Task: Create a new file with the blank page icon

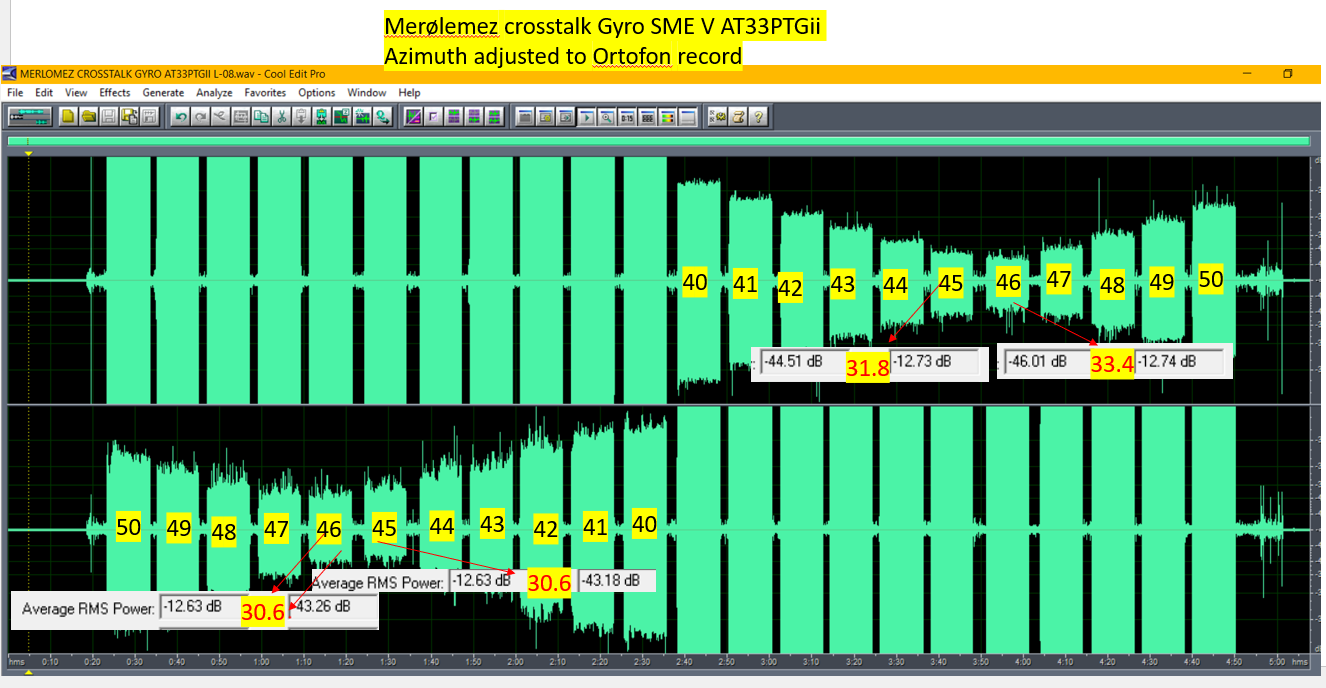Action: click(69, 117)
